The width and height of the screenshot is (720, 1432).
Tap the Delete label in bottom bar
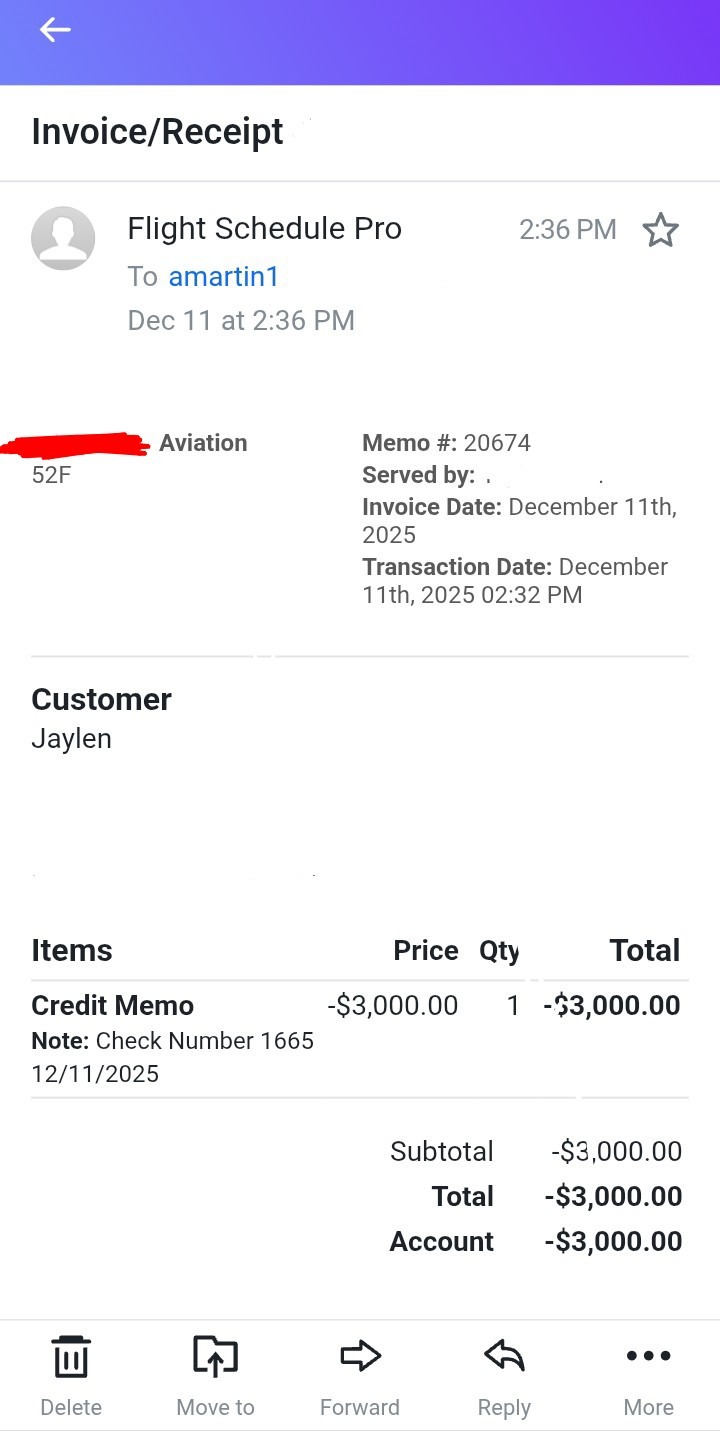click(x=71, y=1407)
